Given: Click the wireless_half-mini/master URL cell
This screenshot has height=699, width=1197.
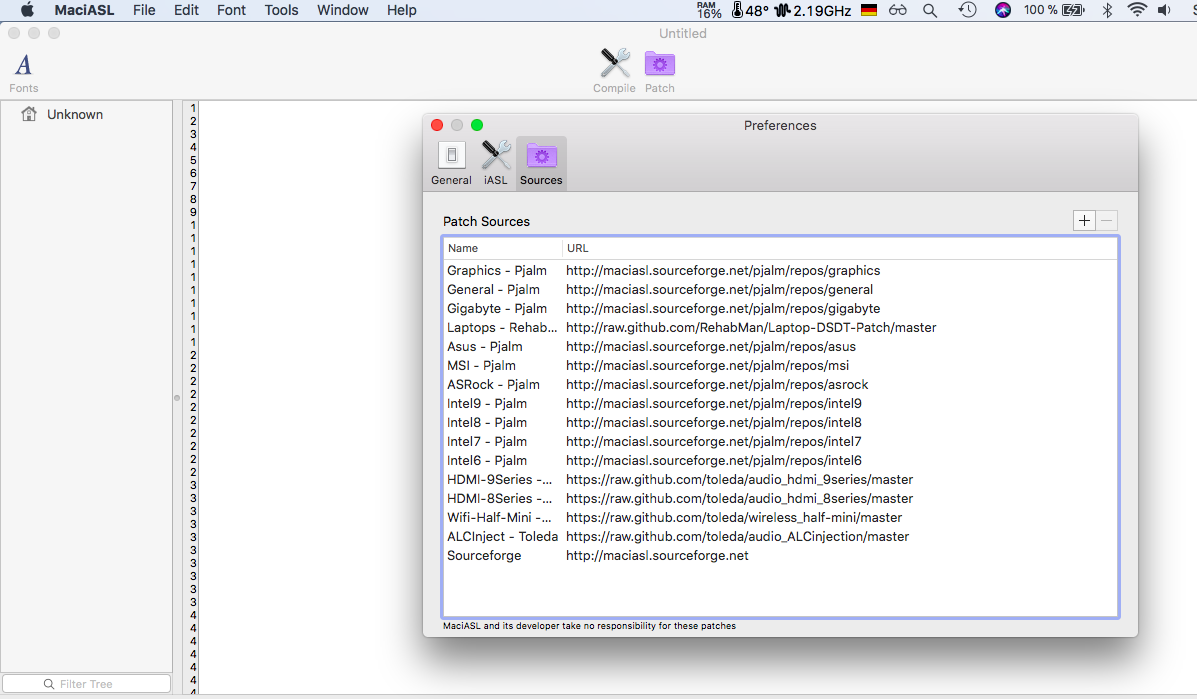Looking at the screenshot, I should 734,517.
